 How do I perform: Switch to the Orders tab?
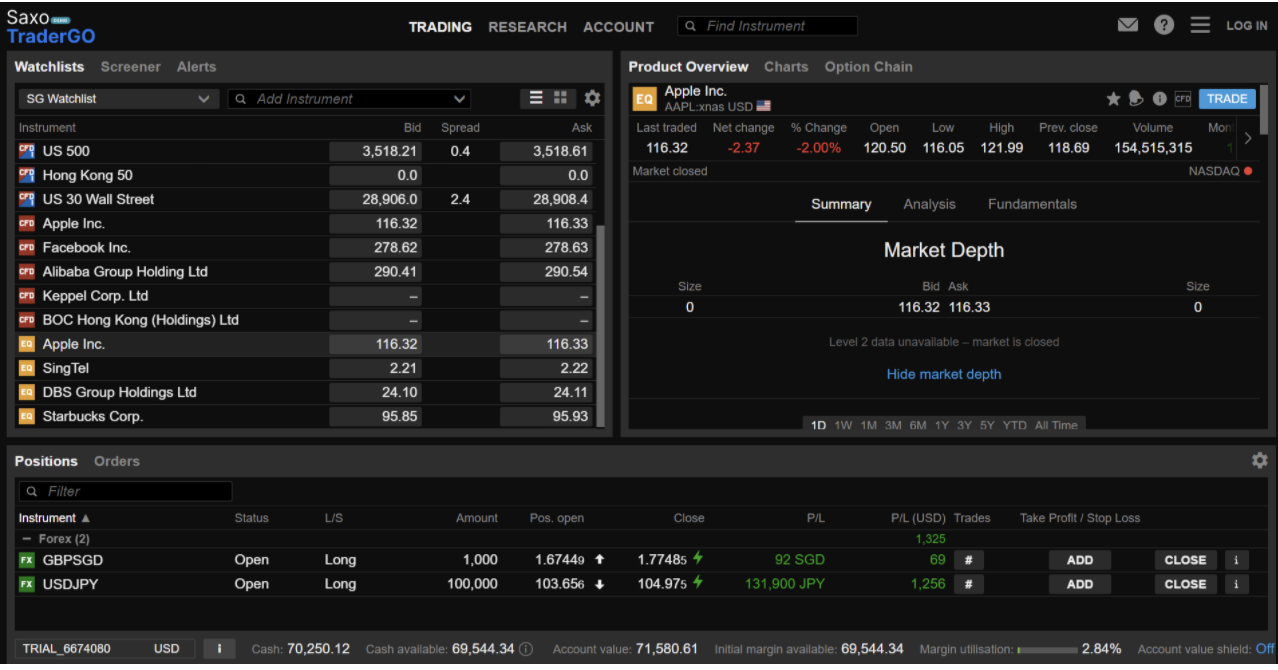point(117,461)
